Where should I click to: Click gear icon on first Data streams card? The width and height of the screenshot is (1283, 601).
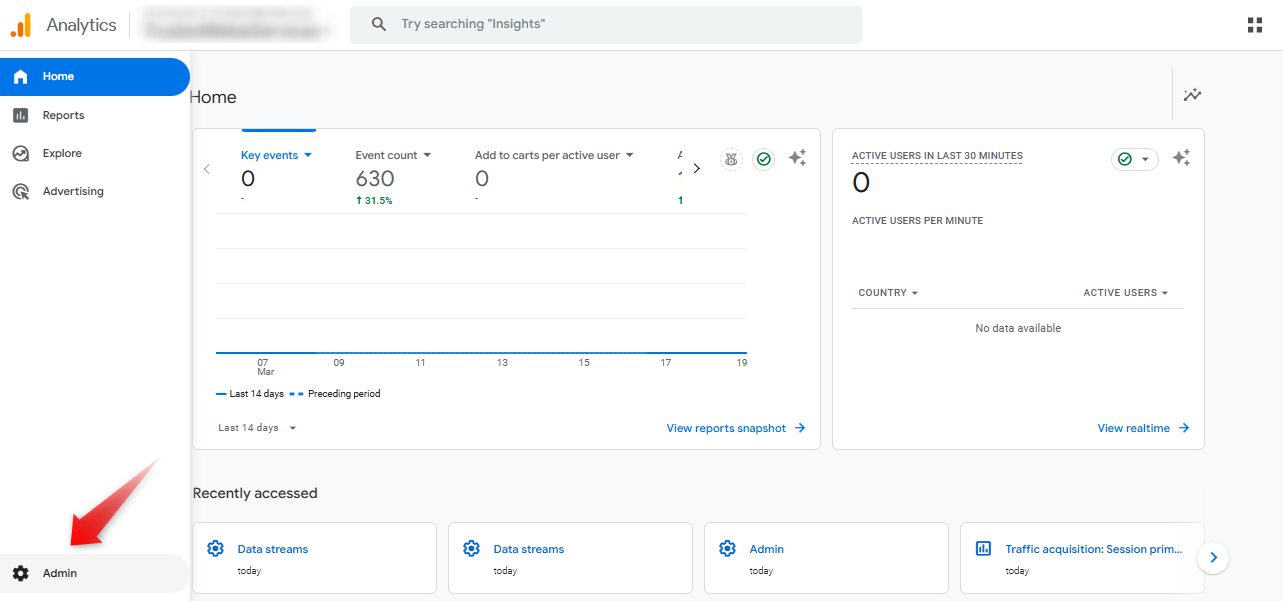point(215,549)
